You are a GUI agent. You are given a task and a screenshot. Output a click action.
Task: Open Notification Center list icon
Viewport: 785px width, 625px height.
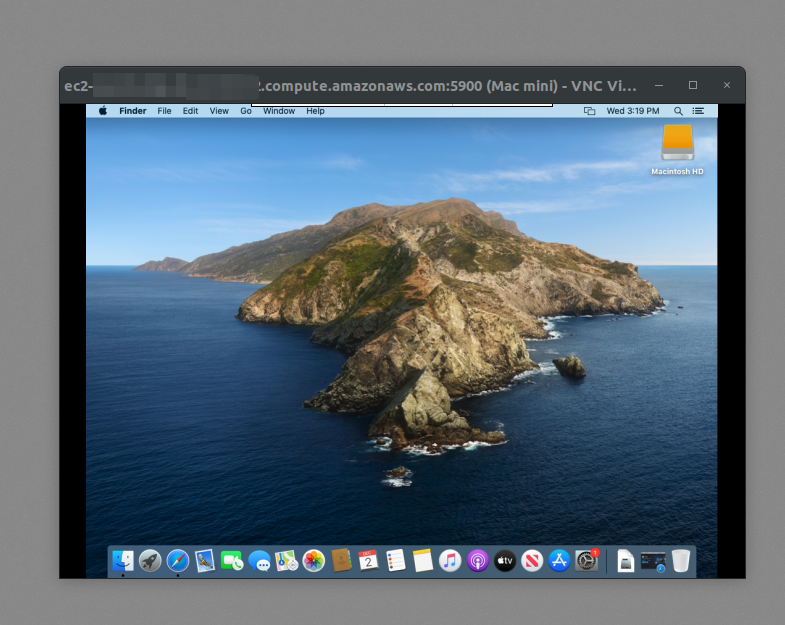click(698, 111)
